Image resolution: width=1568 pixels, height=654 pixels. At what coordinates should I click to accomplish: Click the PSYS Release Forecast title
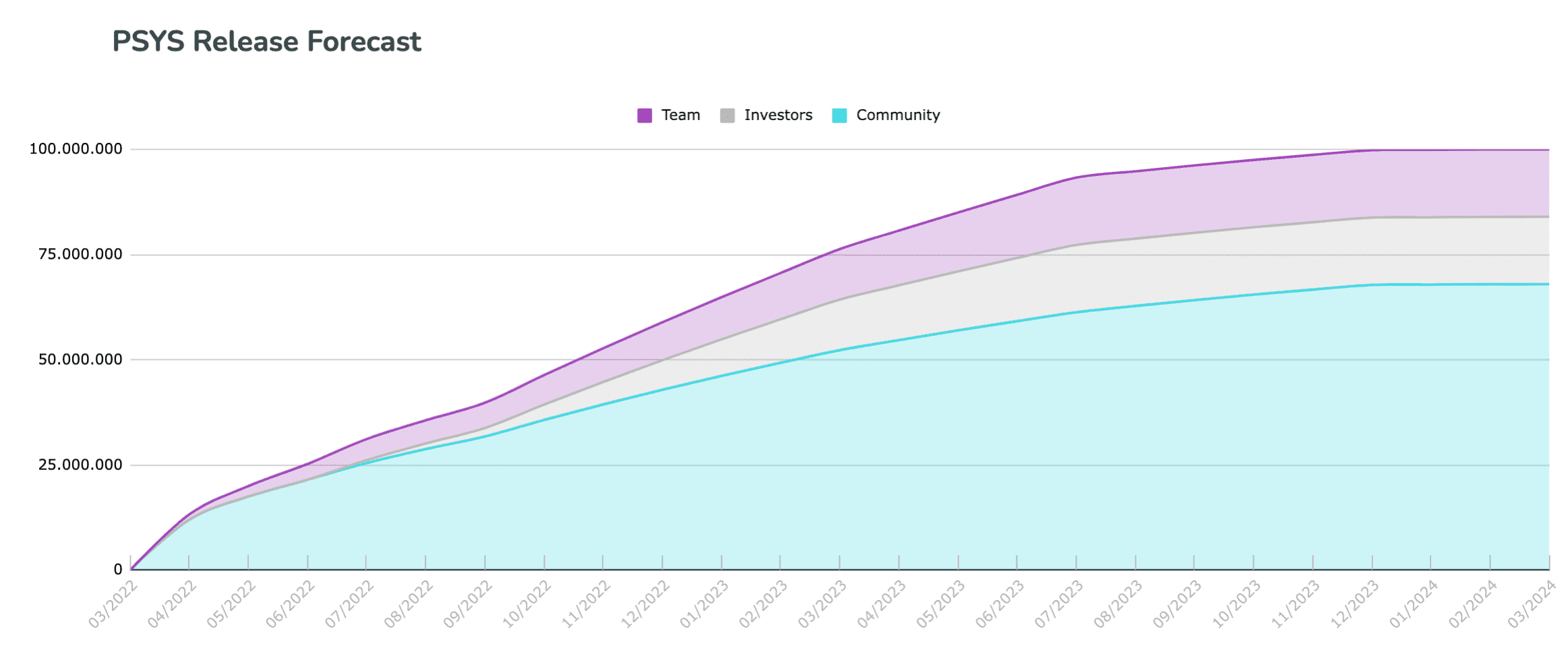point(266,42)
